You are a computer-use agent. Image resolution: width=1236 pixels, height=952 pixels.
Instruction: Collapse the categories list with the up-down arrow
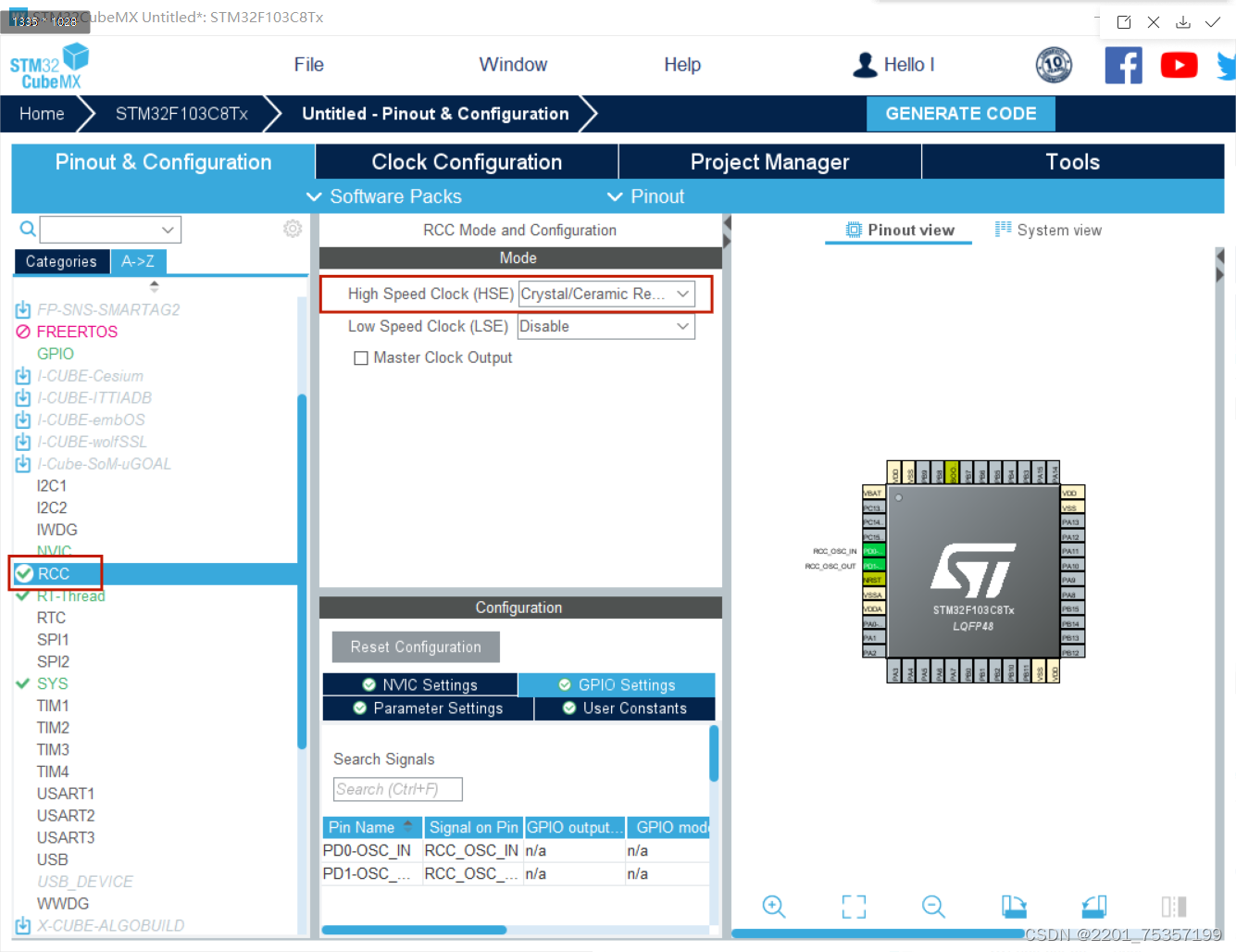click(x=154, y=286)
